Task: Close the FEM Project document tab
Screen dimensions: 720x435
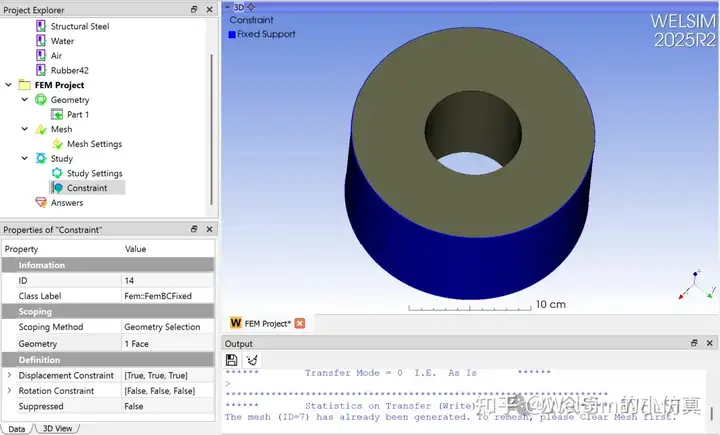Action: point(300,323)
